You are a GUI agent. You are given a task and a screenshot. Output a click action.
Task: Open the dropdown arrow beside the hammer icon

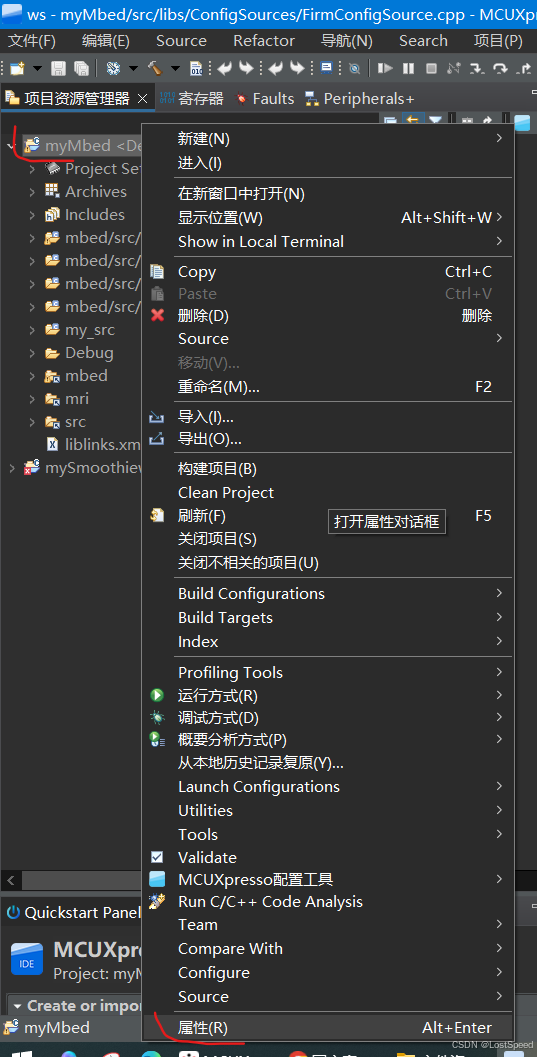[175, 68]
